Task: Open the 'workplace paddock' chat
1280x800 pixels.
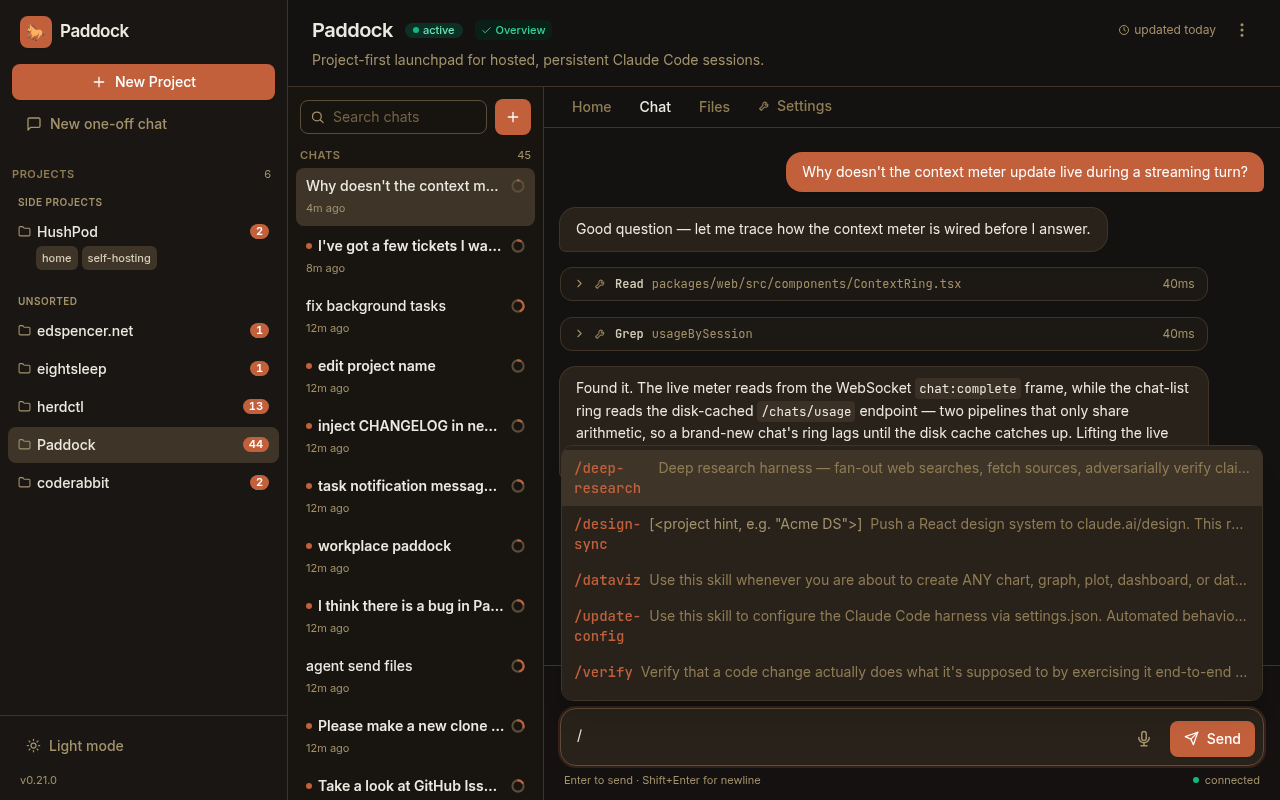Action: click(x=415, y=557)
